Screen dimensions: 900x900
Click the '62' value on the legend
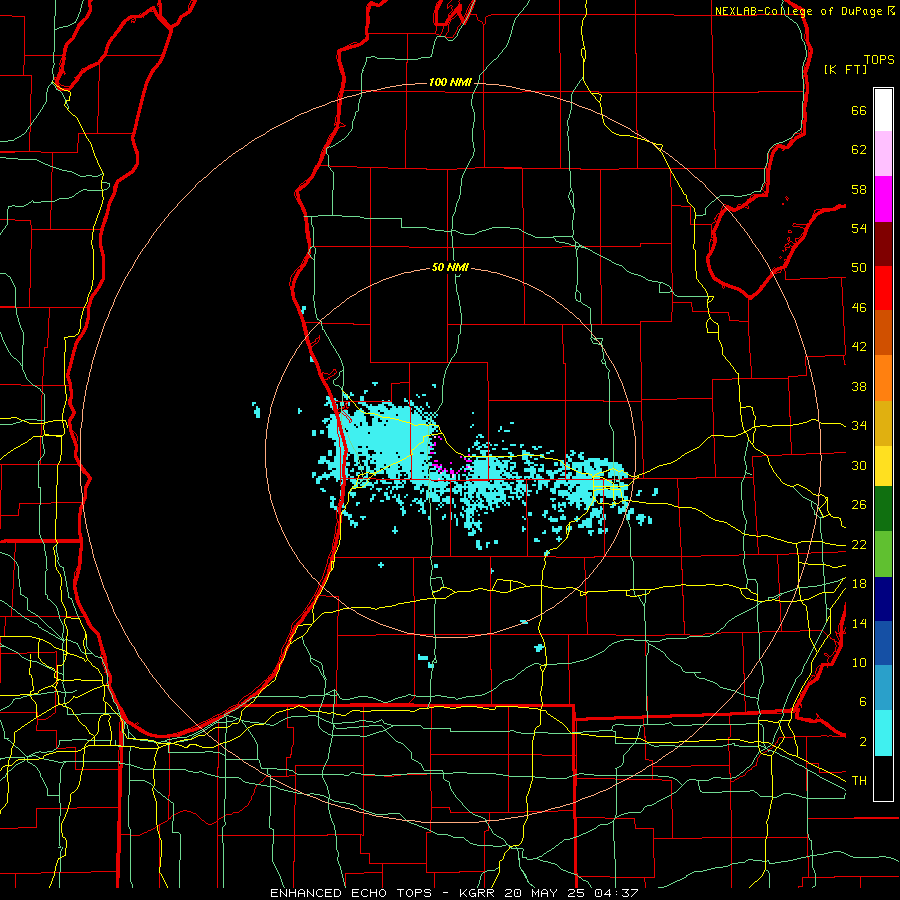pos(859,150)
